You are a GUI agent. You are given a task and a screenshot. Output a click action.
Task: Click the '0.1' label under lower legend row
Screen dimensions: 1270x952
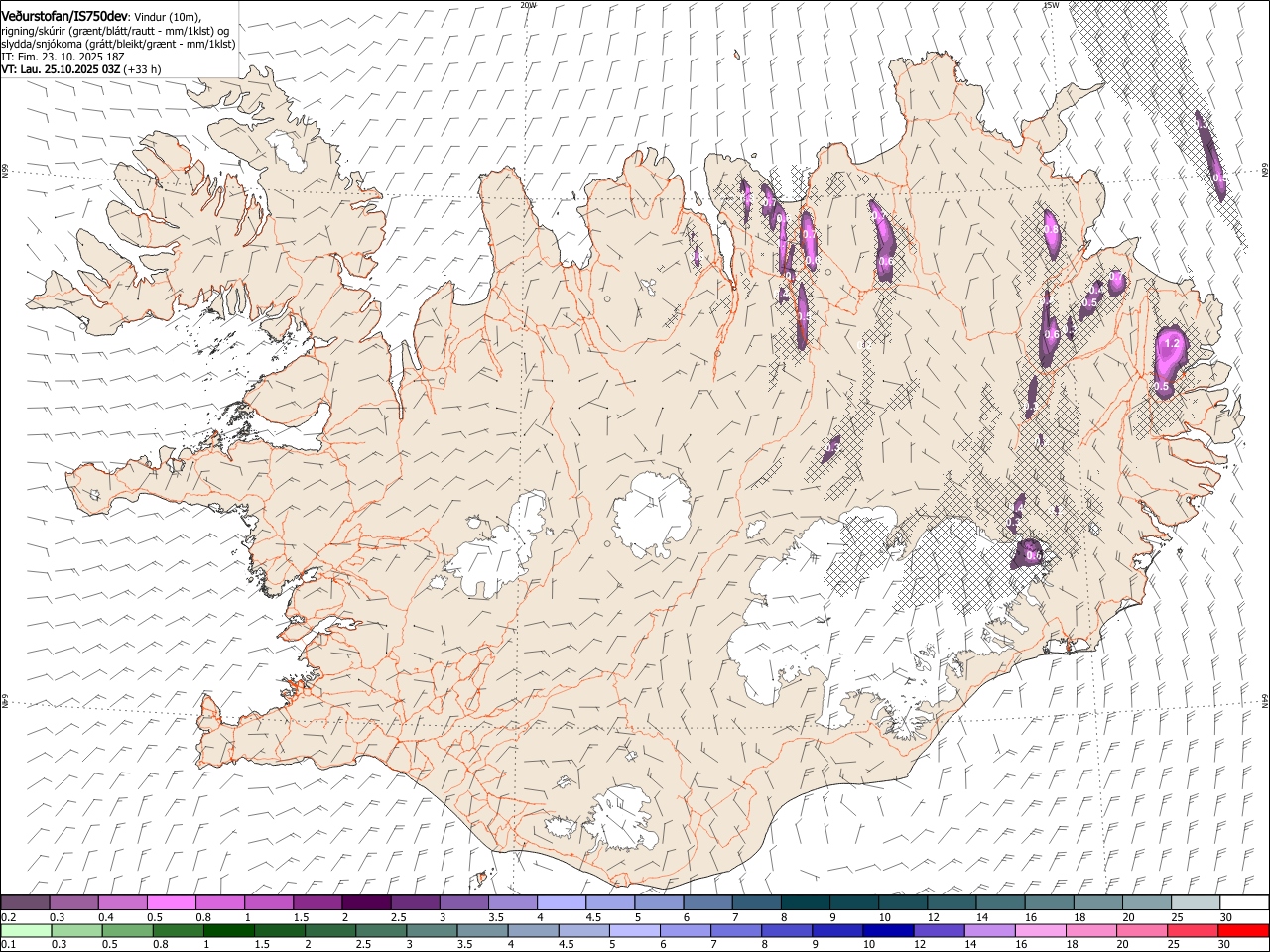pos(8,945)
